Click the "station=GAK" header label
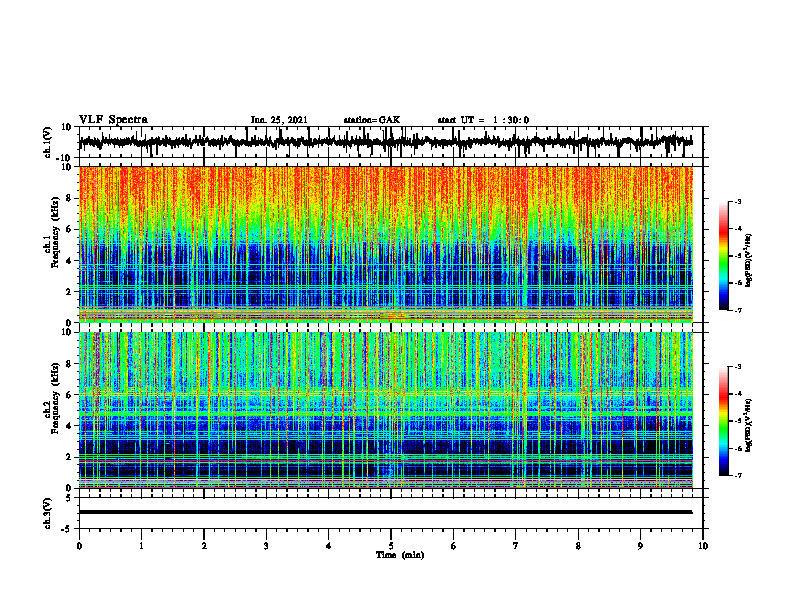This screenshot has height=612, width=792. click(372, 120)
